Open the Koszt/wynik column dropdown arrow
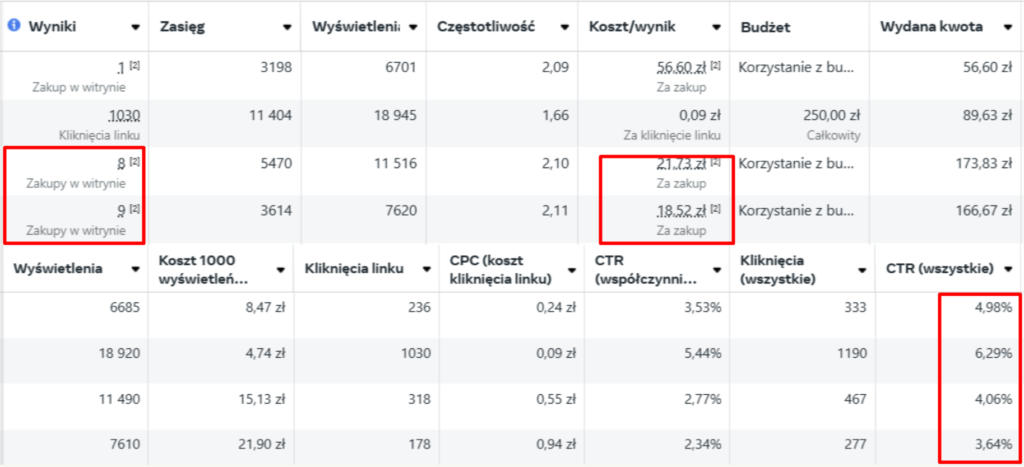Viewport: 1024px width, 467px height. (716, 27)
